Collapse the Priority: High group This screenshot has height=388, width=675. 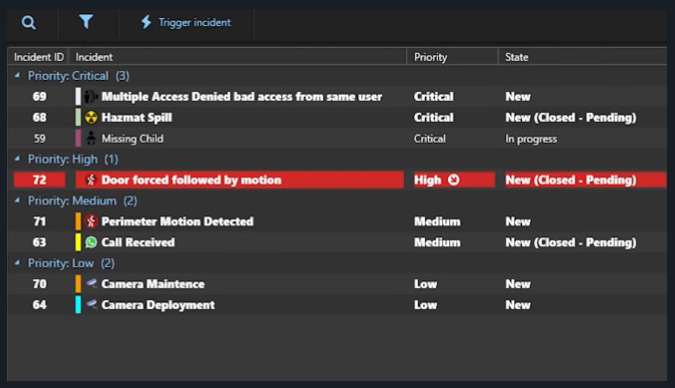point(17,159)
